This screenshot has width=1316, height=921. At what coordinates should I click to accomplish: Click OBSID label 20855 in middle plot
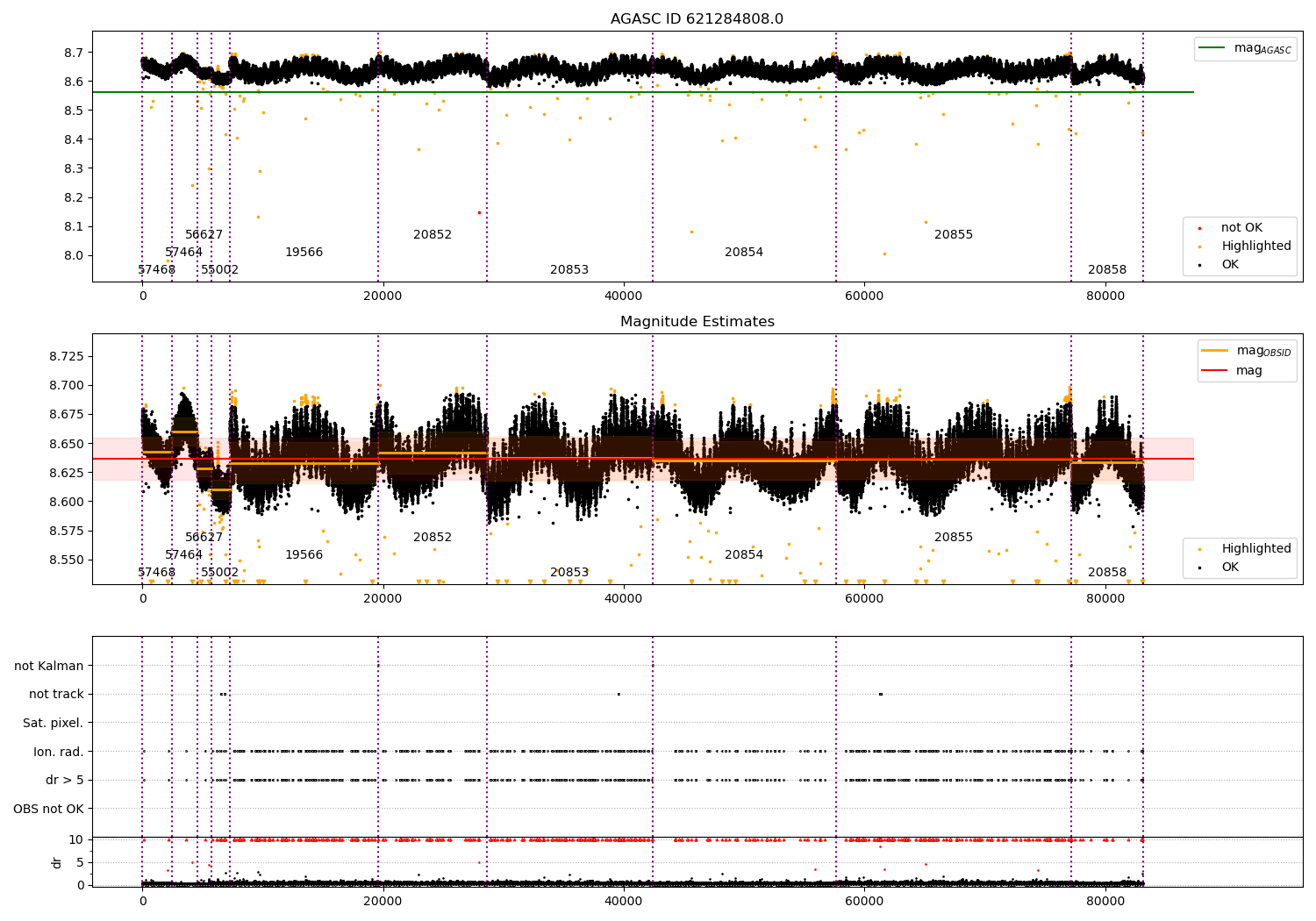pyautogui.click(x=954, y=538)
